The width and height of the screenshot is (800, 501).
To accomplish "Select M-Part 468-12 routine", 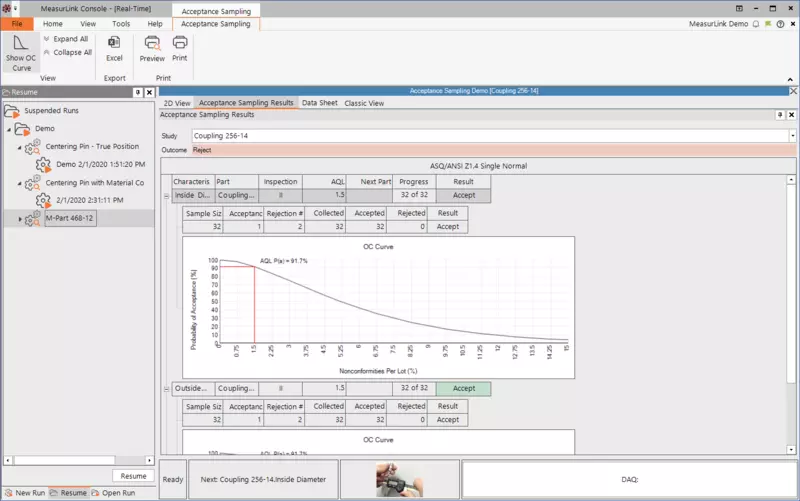I will coord(70,218).
